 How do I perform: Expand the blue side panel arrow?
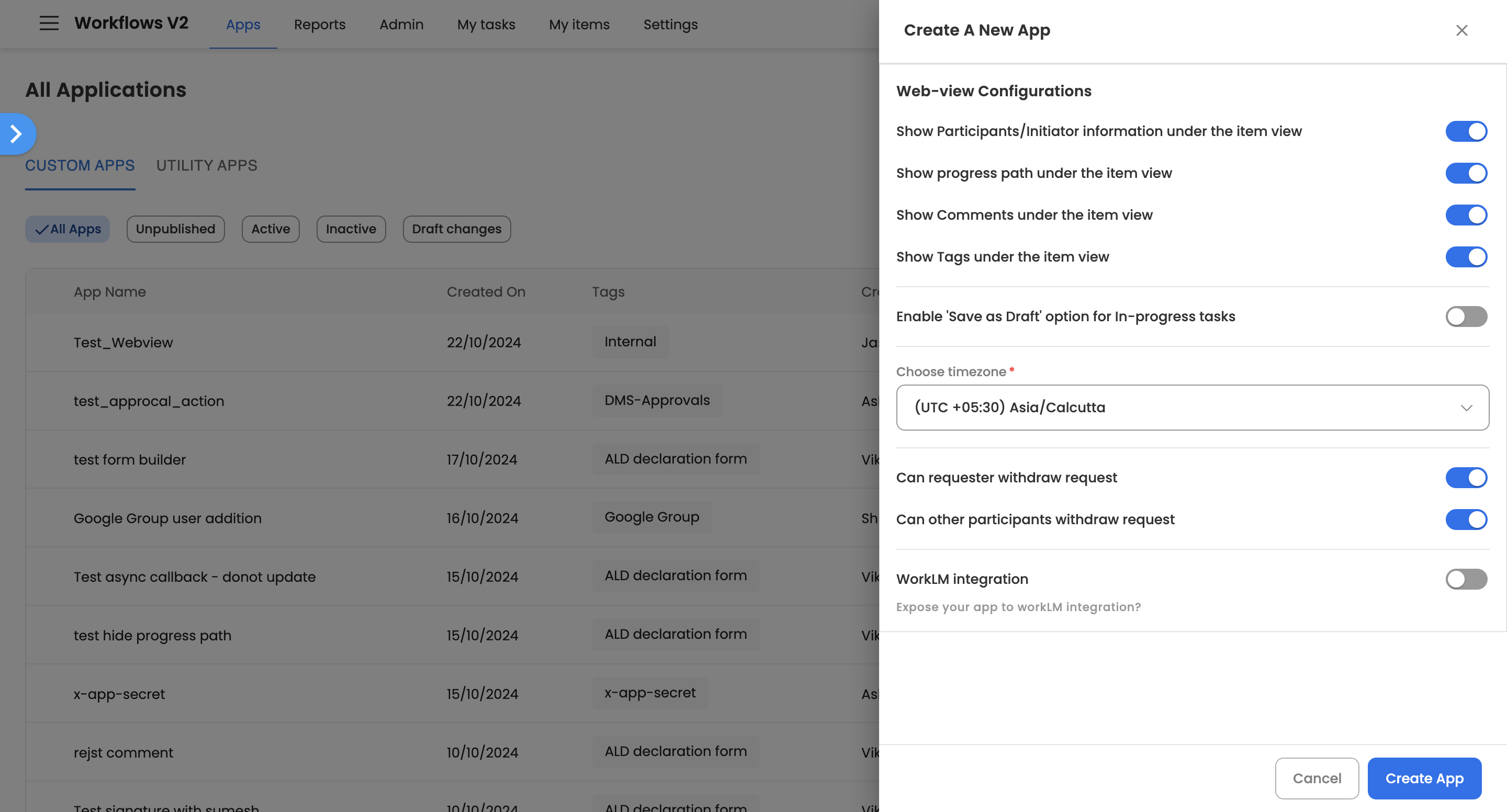(x=16, y=134)
